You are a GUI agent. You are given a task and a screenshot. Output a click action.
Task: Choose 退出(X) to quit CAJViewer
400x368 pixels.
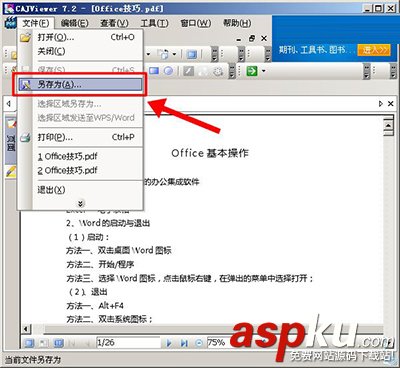(81, 190)
